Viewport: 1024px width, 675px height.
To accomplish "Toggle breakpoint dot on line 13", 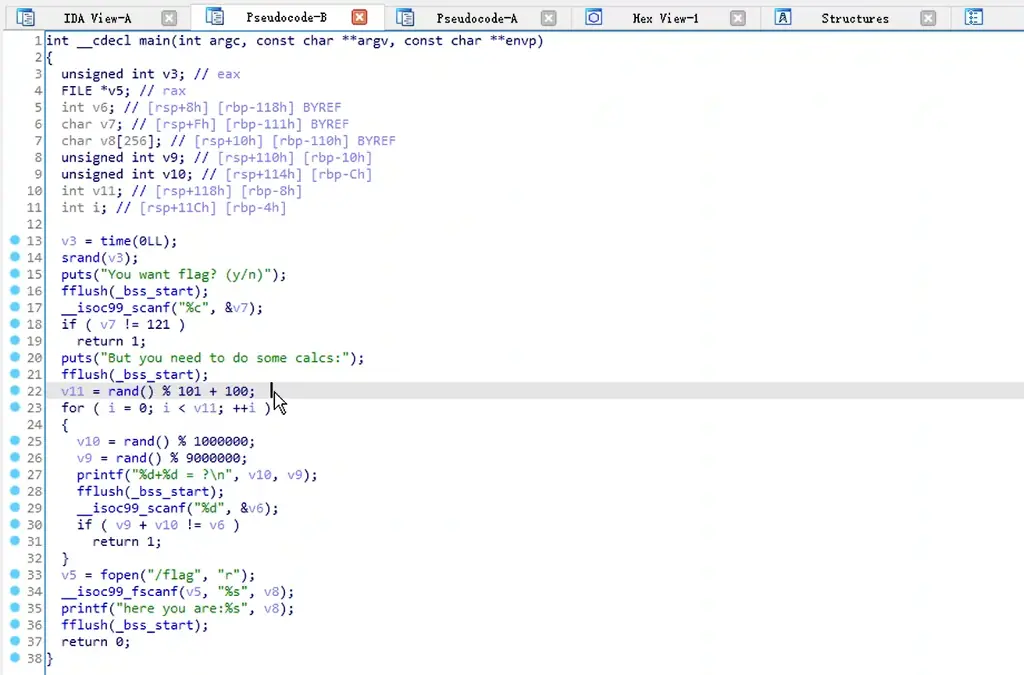I will point(15,241).
